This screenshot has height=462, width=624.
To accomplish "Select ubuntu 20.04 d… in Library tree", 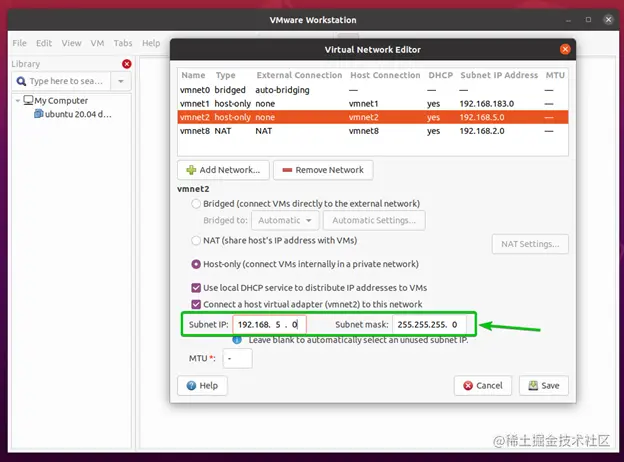I will pyautogui.click(x=78, y=114).
